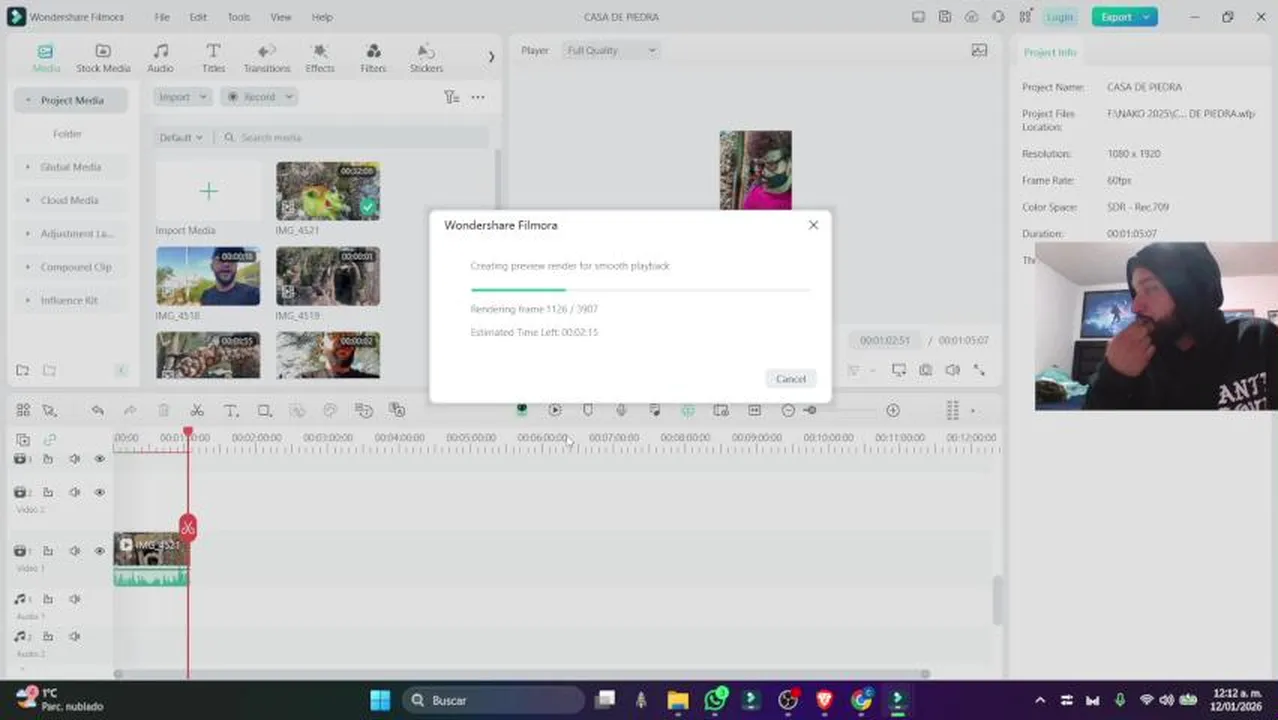Mute the Audio 1 track

click(74, 599)
